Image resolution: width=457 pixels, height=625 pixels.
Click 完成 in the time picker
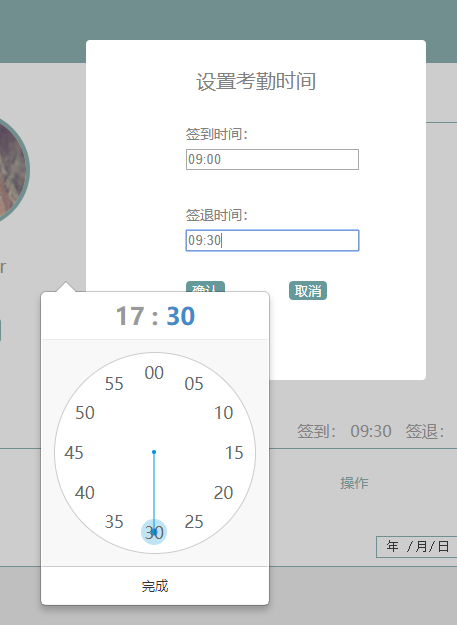[x=155, y=586]
